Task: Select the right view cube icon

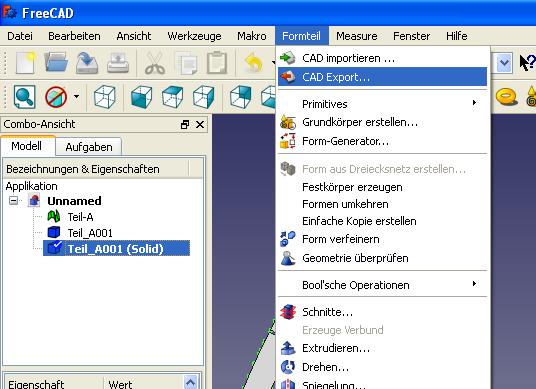Action: point(204,97)
